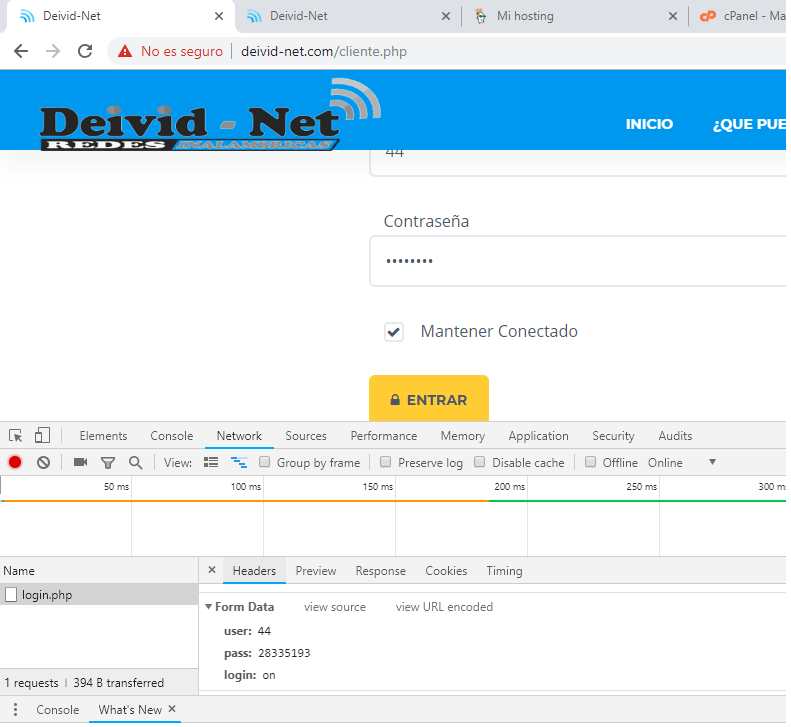Clear the network log
The width and height of the screenshot is (791, 727).
(43, 462)
